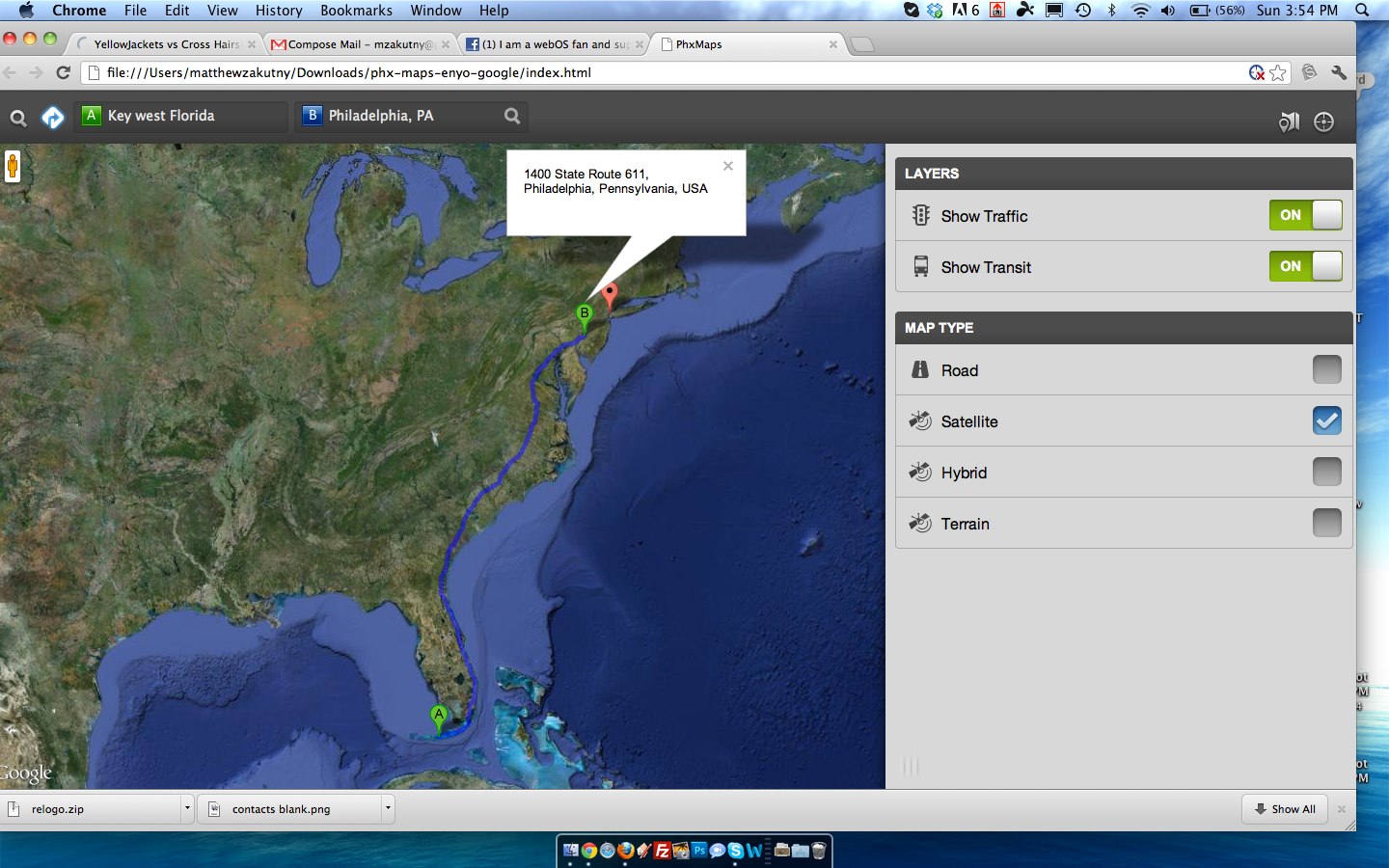Open the Bookmarks menu
This screenshot has height=868, width=1389.
click(x=356, y=11)
